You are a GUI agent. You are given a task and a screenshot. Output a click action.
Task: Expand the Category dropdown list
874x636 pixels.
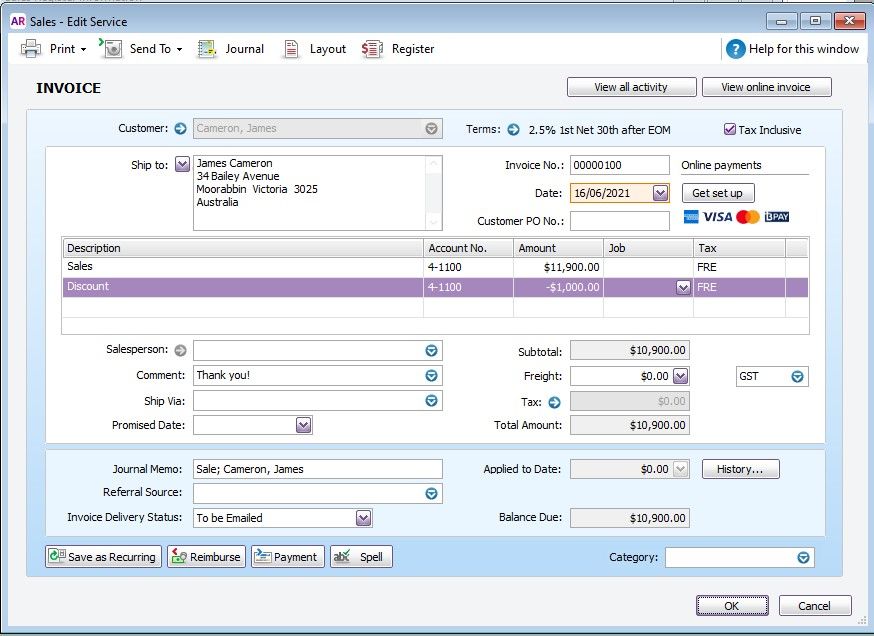point(803,558)
